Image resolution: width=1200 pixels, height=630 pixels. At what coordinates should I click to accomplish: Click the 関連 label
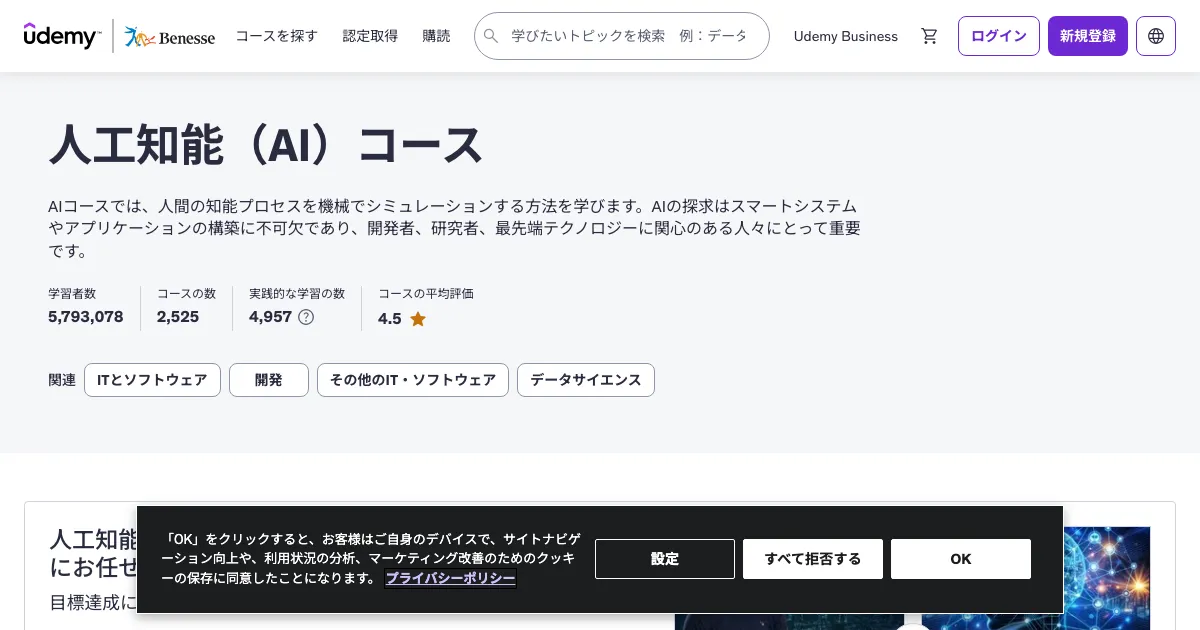(x=62, y=380)
